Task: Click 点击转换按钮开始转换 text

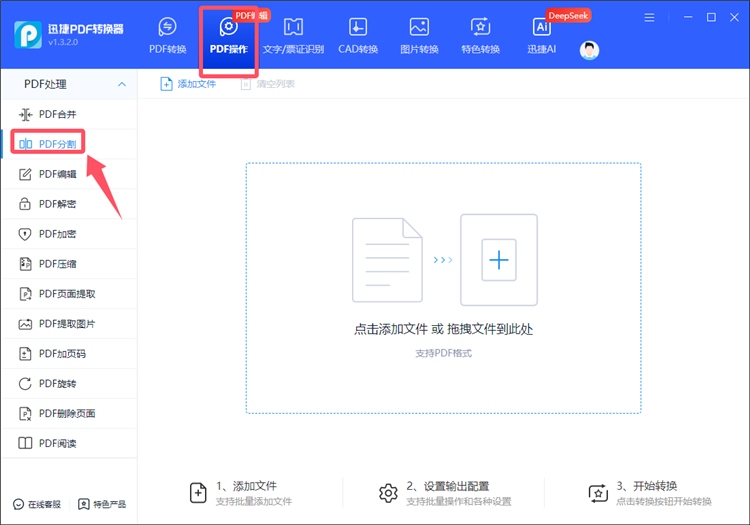Action: [664, 502]
